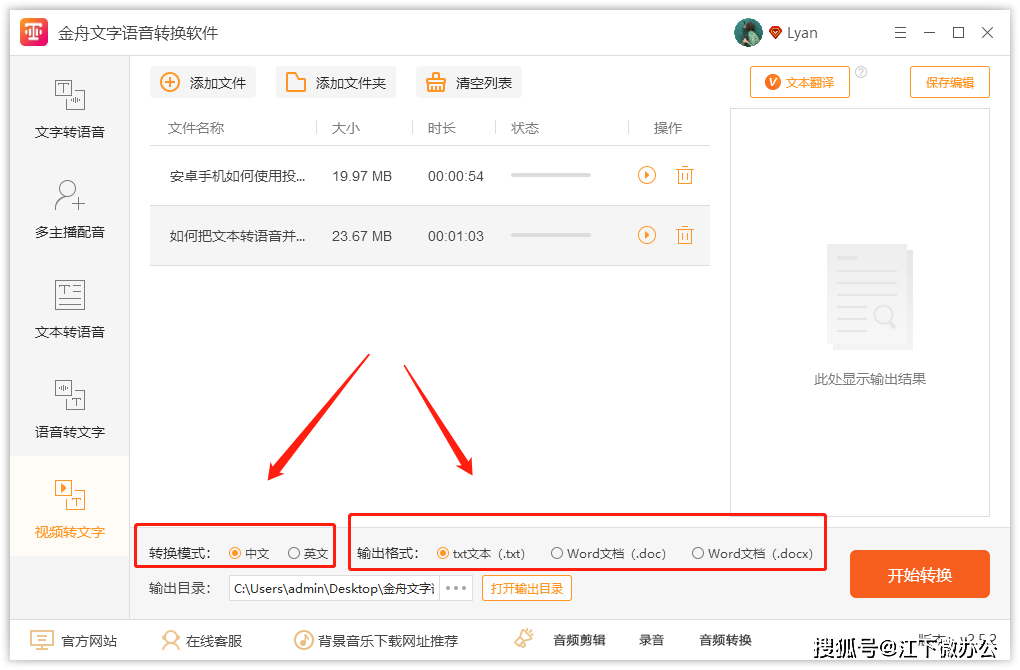Click the 保存编辑 button
This screenshot has width=1020, height=670.
[950, 82]
